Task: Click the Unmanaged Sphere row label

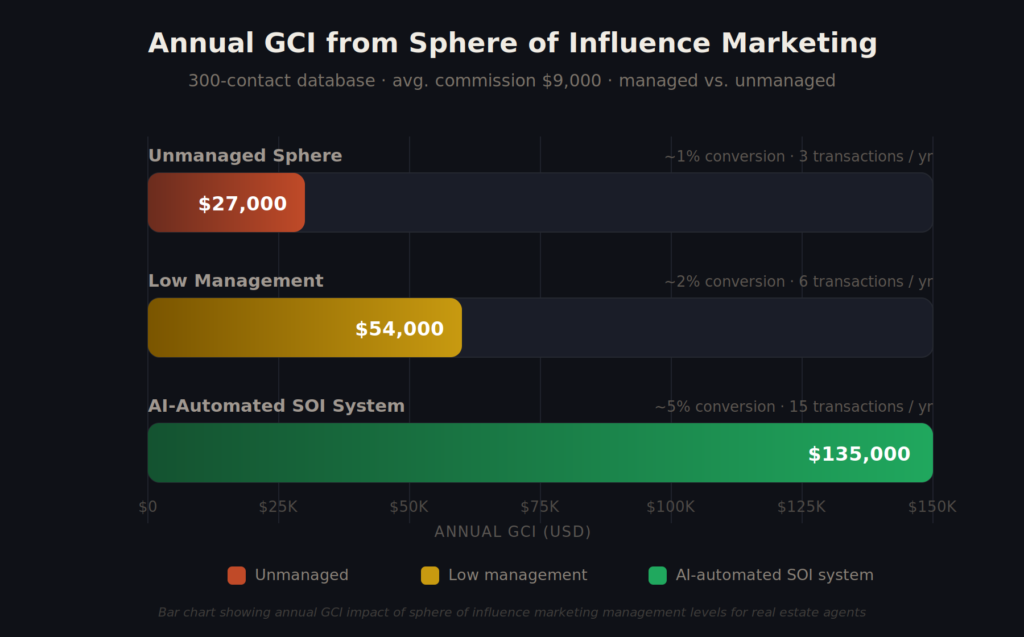Action: point(245,155)
